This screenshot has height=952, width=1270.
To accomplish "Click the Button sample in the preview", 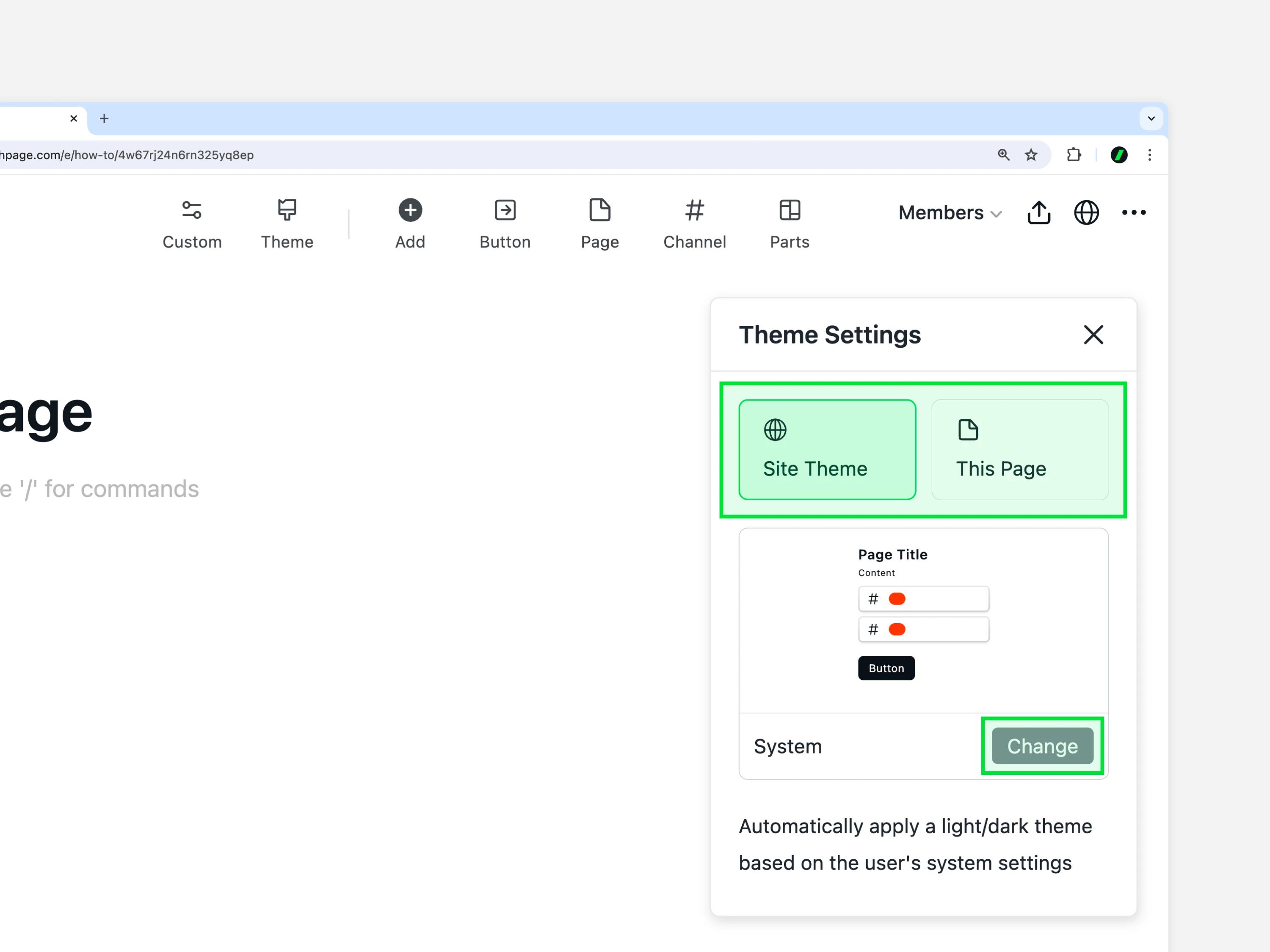I will pos(886,668).
